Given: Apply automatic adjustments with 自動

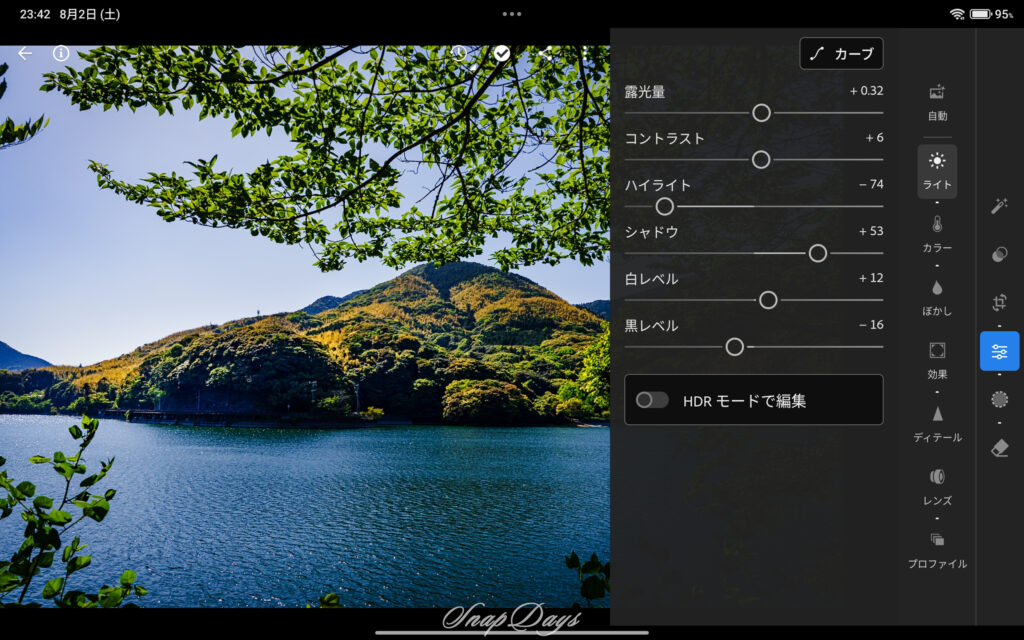Looking at the screenshot, I should click(937, 103).
